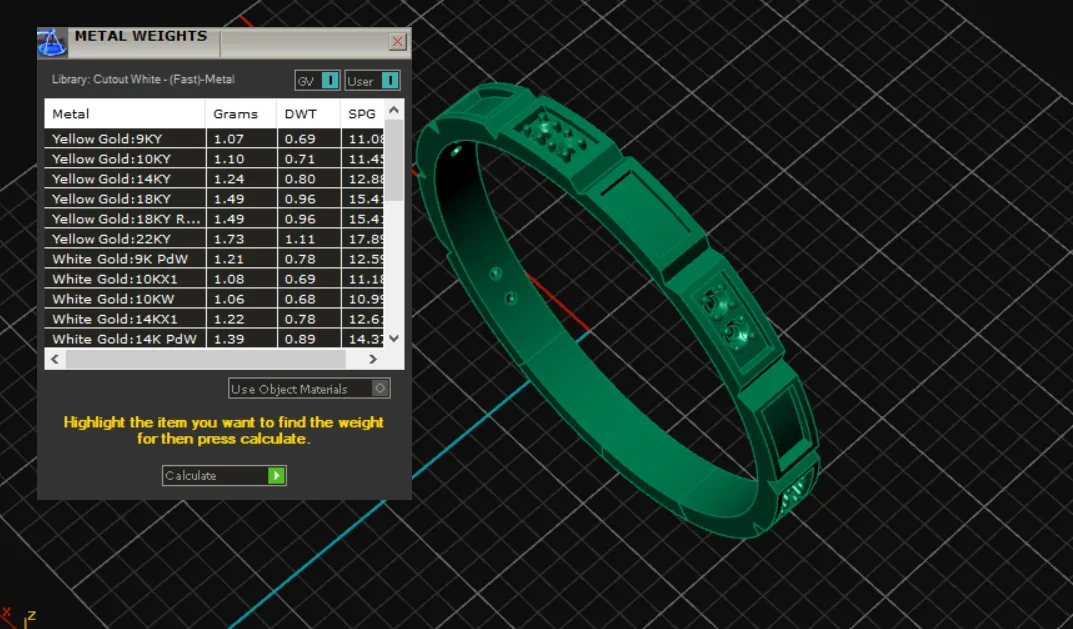
Task: Click the Metal Weights panel logo icon
Action: [x=52, y=42]
